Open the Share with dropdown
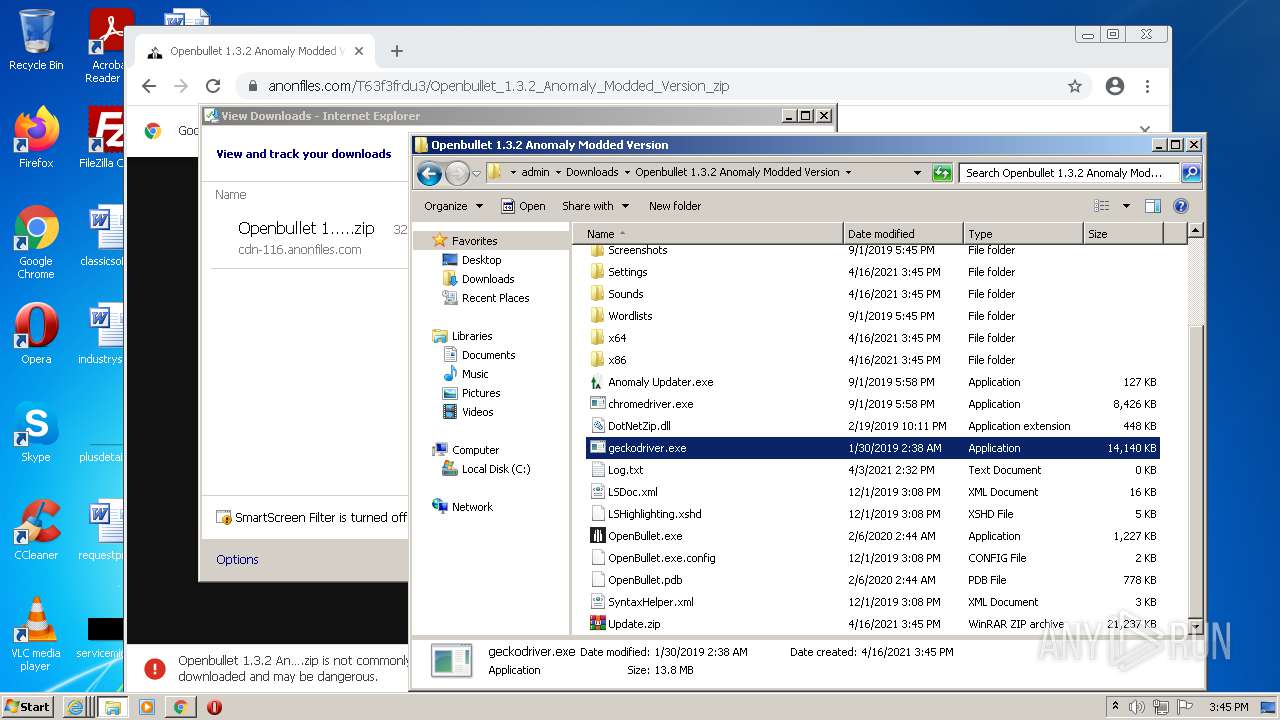 [596, 206]
